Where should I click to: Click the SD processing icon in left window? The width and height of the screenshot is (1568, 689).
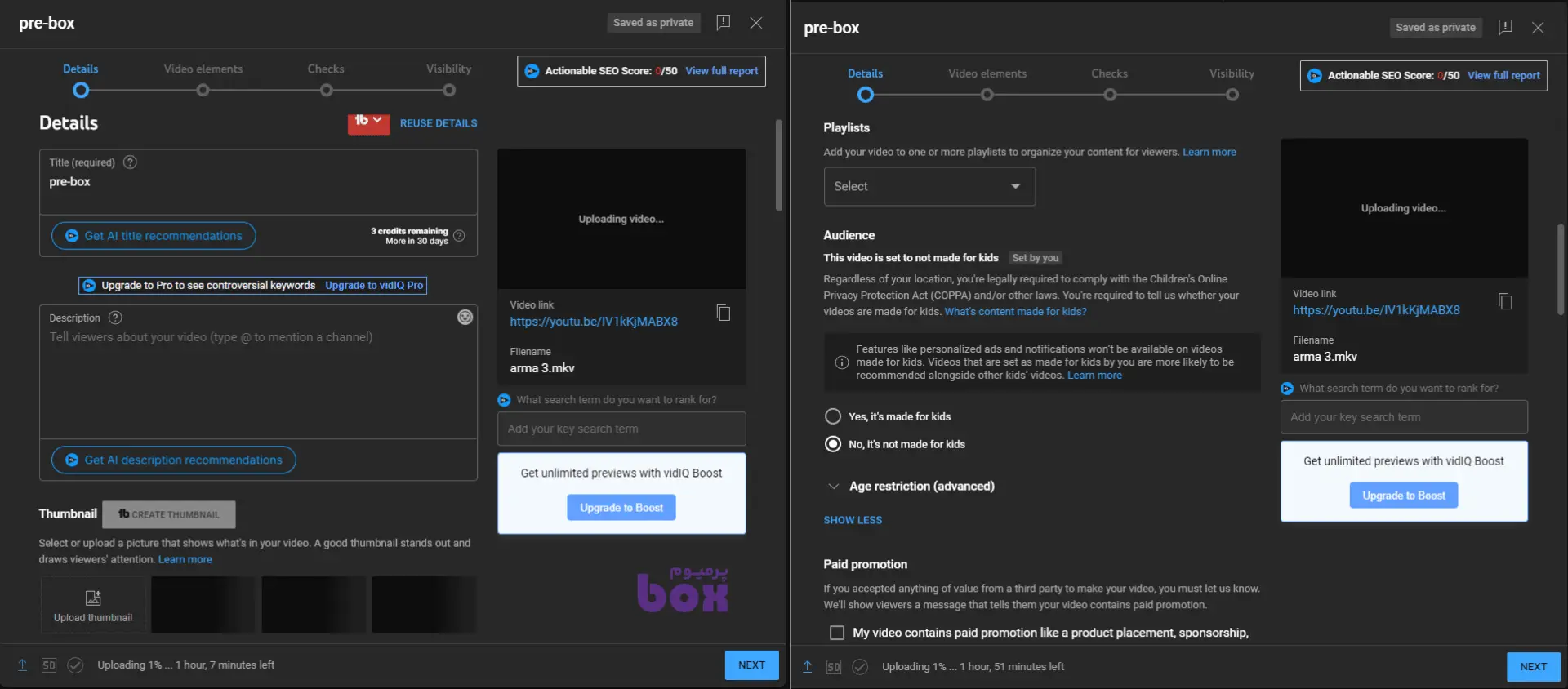49,665
